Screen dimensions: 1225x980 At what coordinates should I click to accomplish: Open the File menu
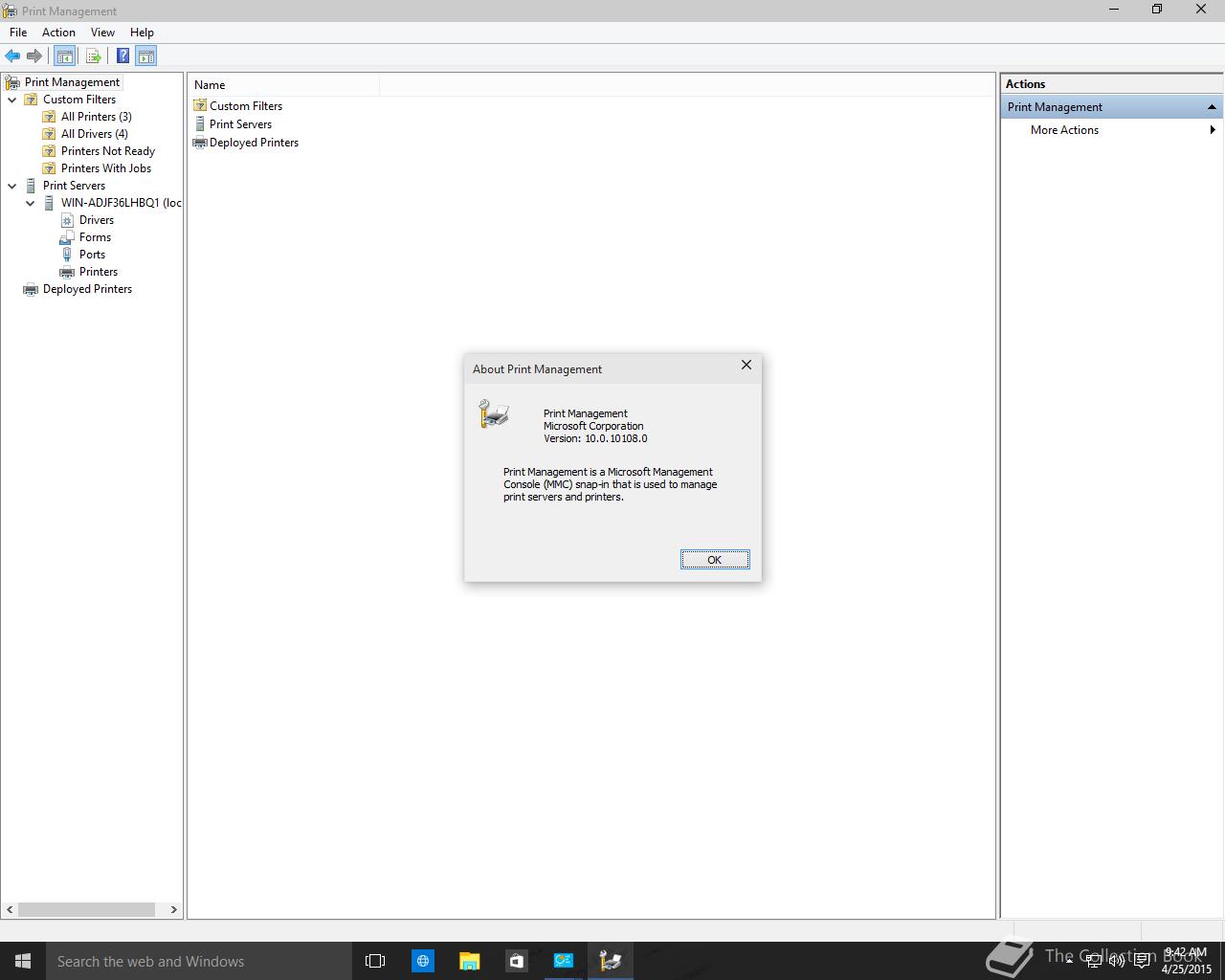point(18,33)
